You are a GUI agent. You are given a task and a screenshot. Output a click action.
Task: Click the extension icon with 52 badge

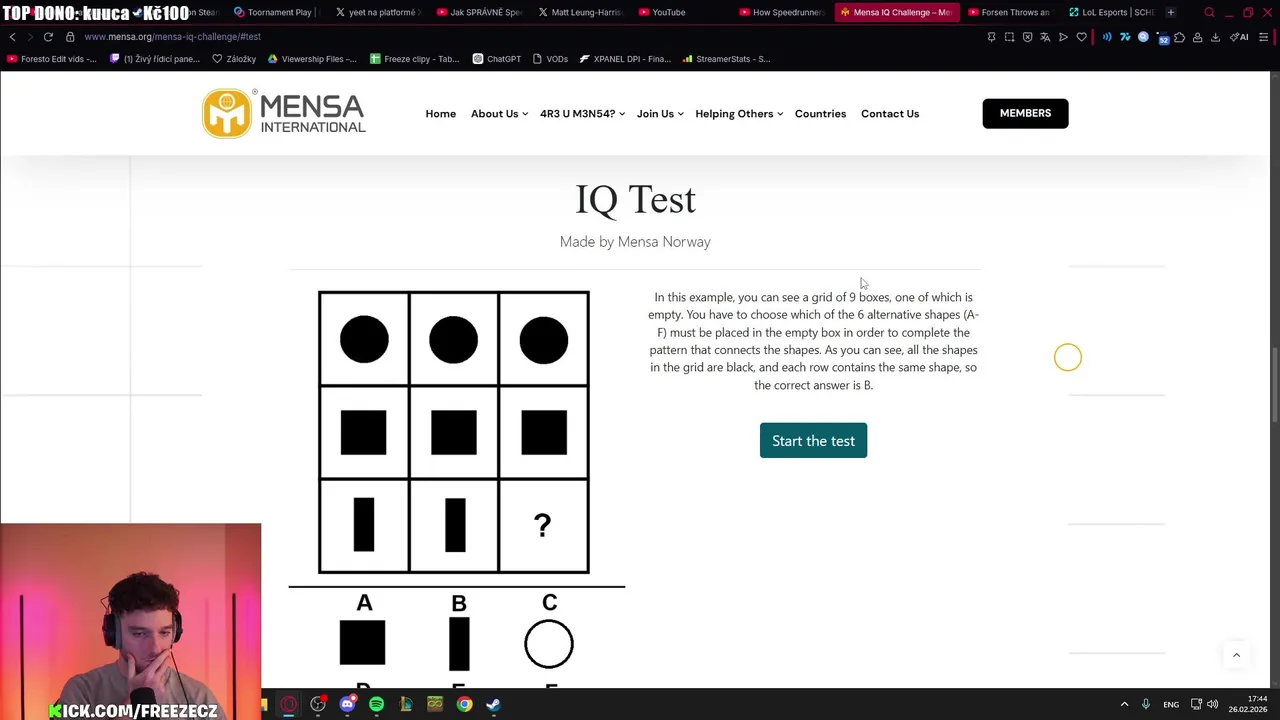coord(1162,38)
